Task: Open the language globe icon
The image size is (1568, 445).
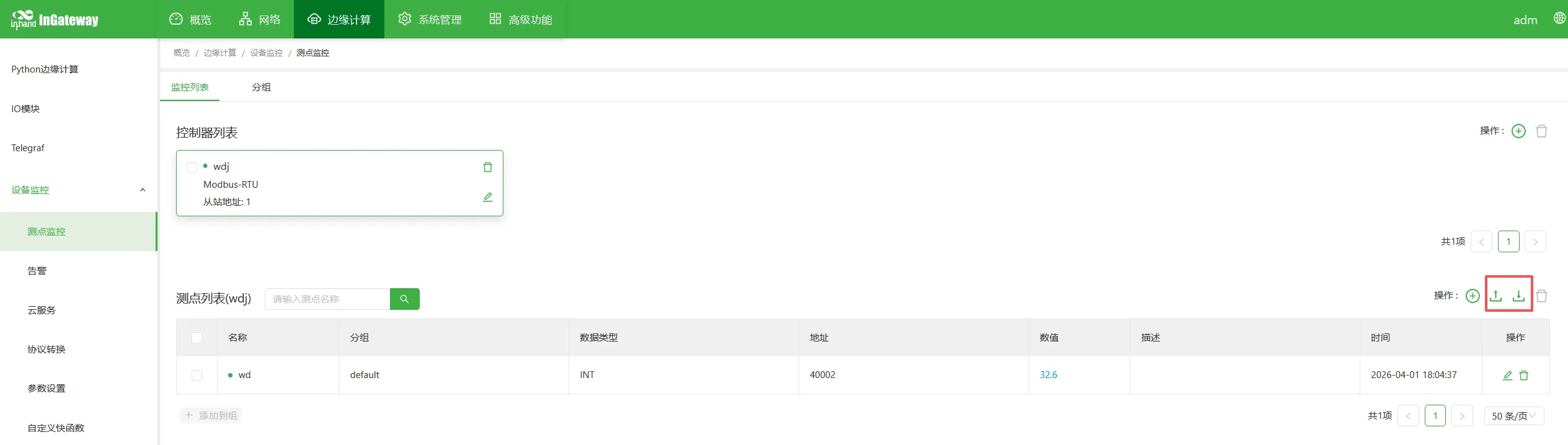Action: click(1559, 18)
